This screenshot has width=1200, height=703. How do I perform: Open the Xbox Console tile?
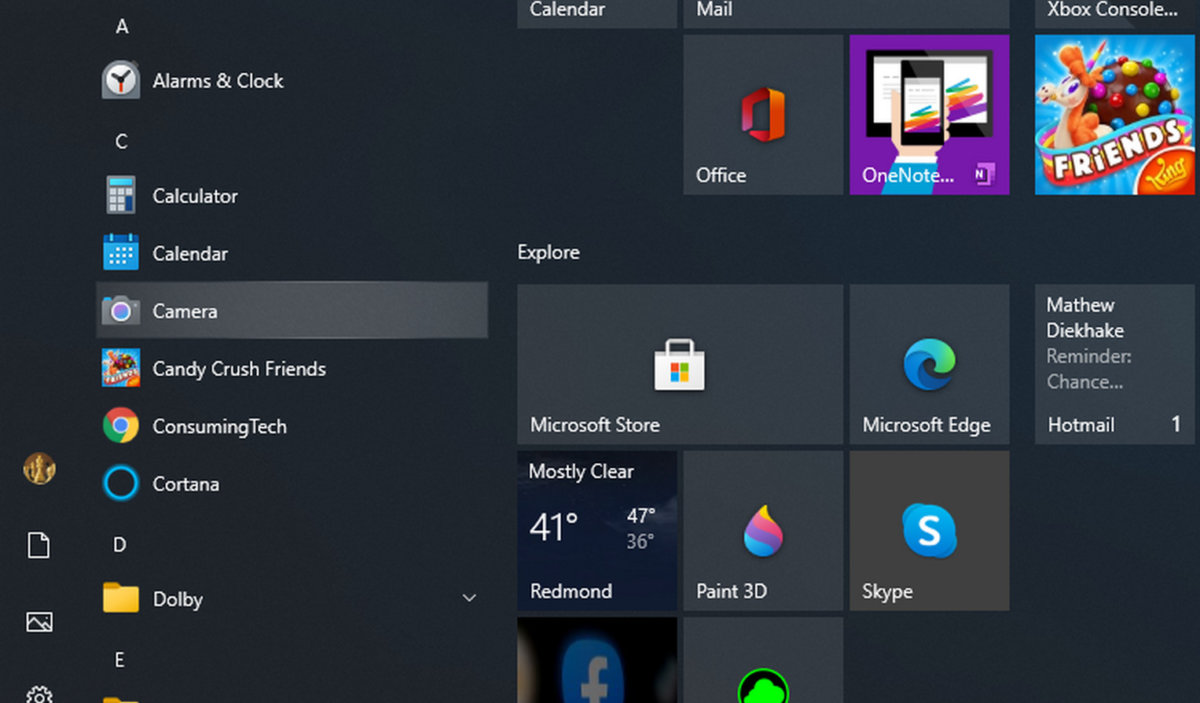[1115, 13]
